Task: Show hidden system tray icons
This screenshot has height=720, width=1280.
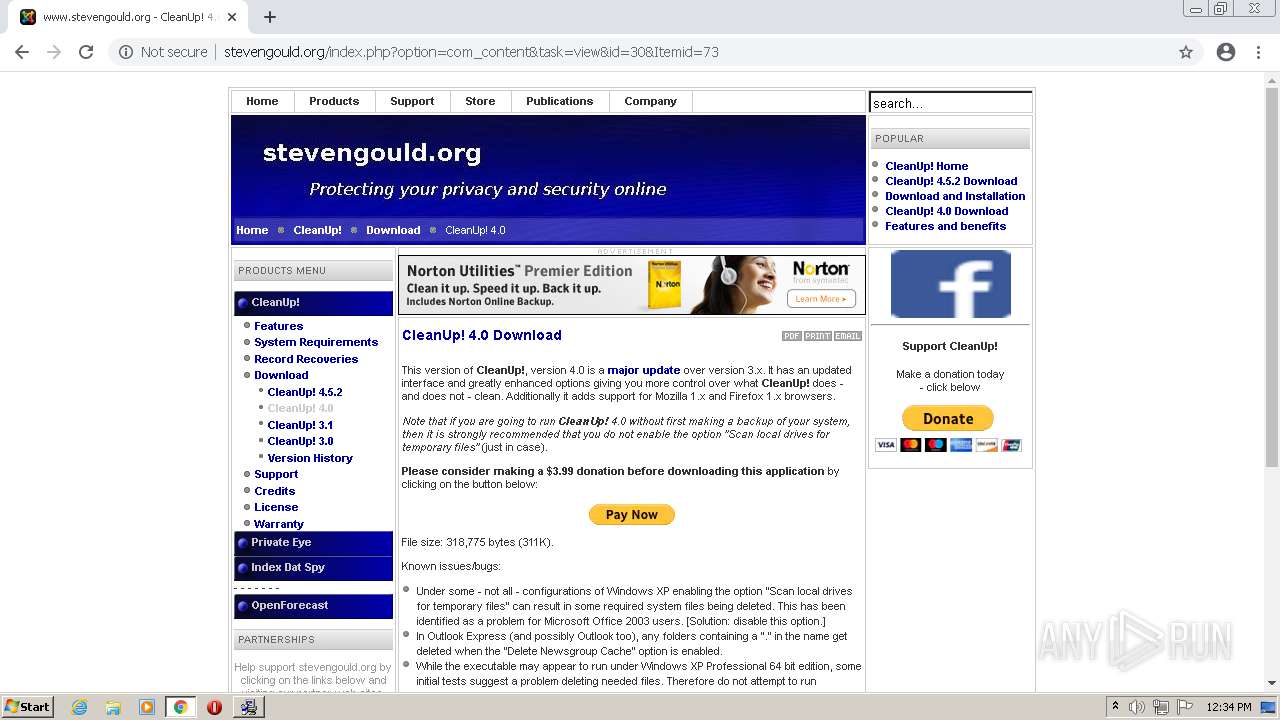Action: [x=1115, y=707]
